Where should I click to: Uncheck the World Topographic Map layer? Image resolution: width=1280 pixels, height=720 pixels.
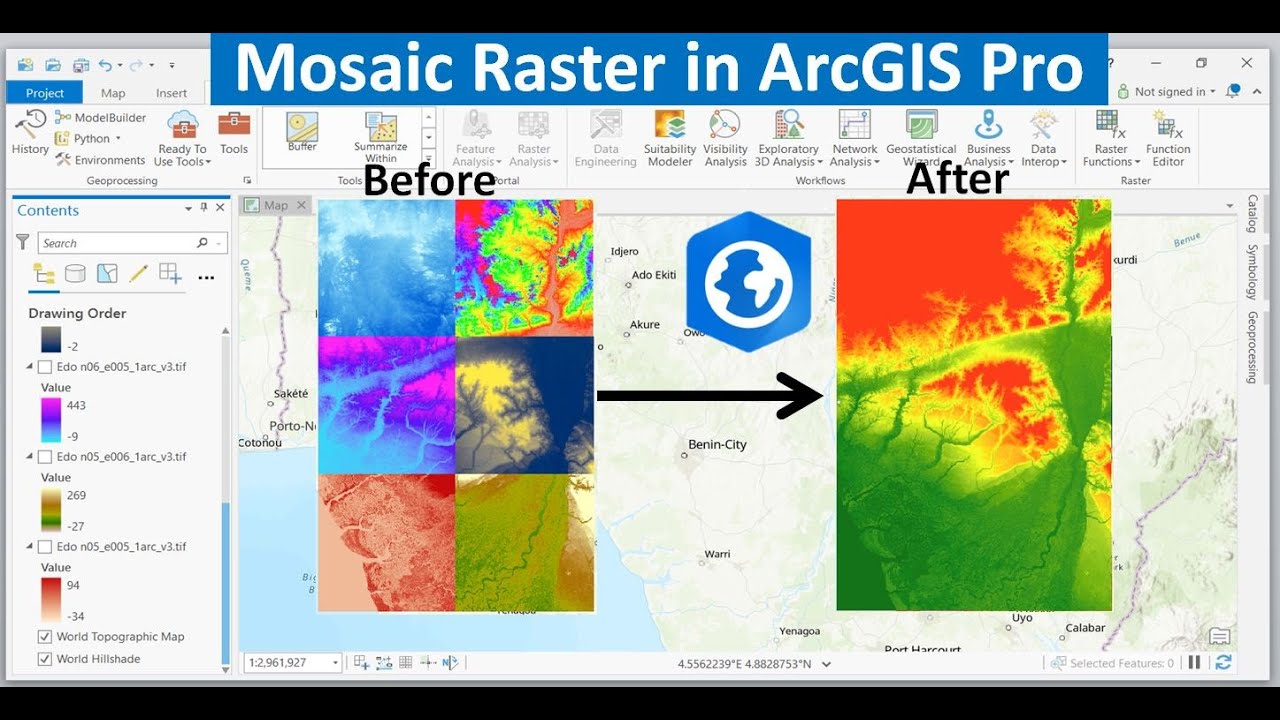tap(44, 637)
